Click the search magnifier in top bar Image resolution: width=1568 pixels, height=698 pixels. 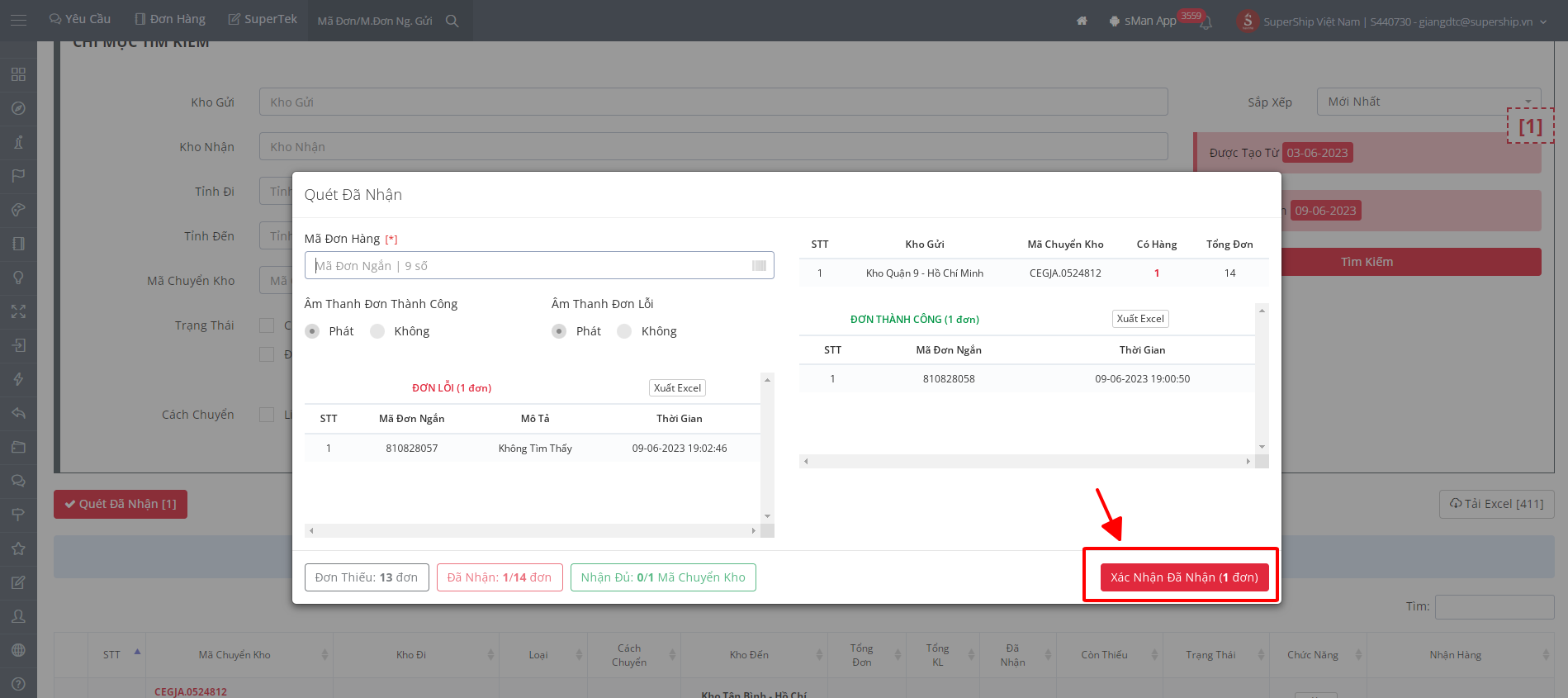coord(452,21)
